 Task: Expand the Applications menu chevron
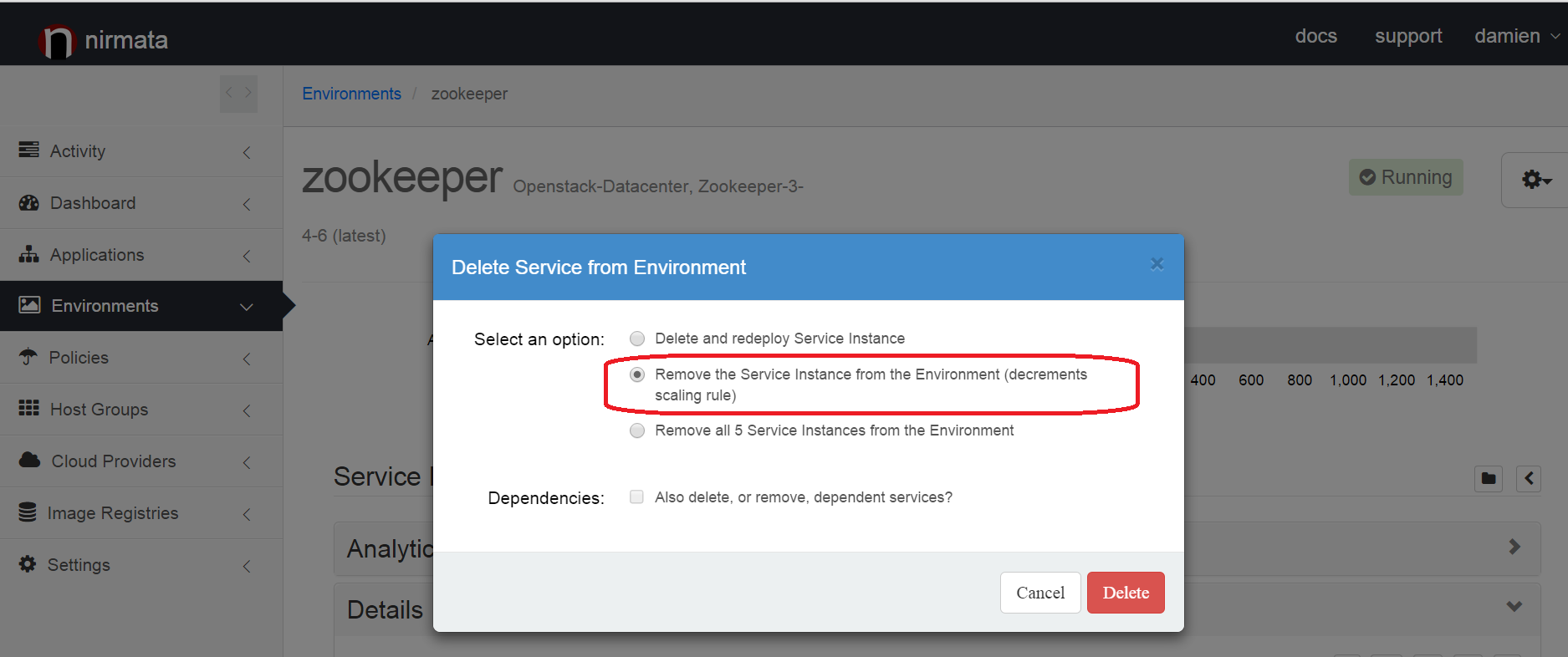coord(247,256)
